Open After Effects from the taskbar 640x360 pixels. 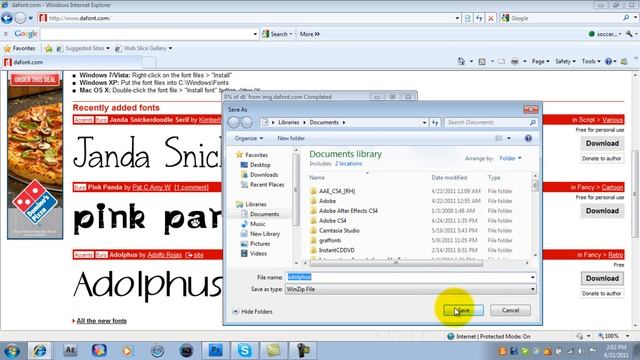[70, 351]
